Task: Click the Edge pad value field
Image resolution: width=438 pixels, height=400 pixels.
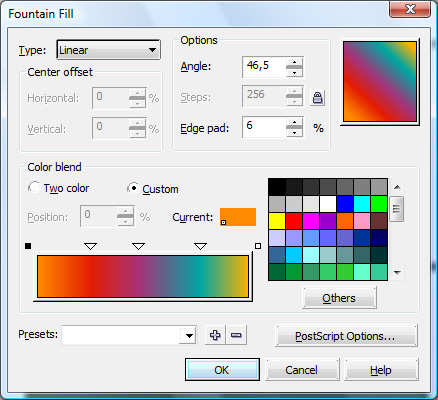Action: [264, 127]
